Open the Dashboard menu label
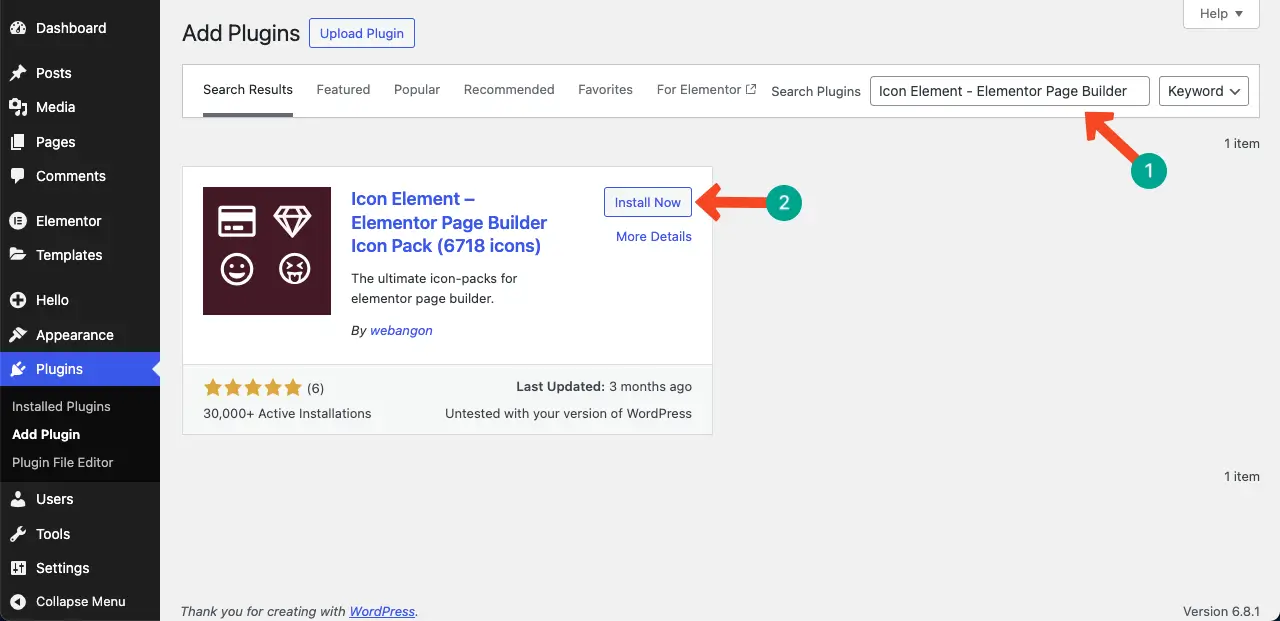 [x=71, y=28]
